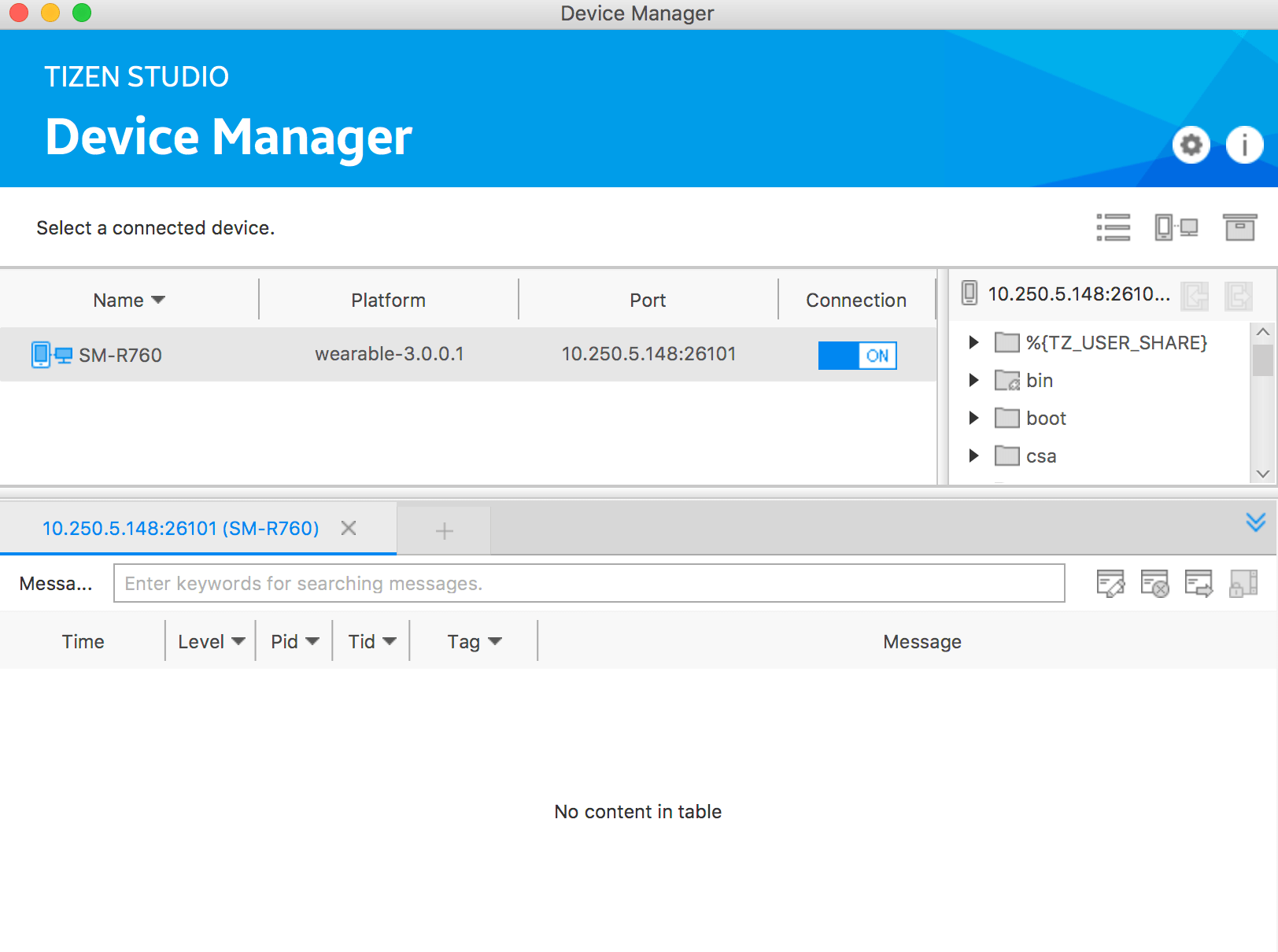Image resolution: width=1278 pixels, height=952 pixels.
Task: Open the Tag filter dropdown
Action: click(495, 641)
